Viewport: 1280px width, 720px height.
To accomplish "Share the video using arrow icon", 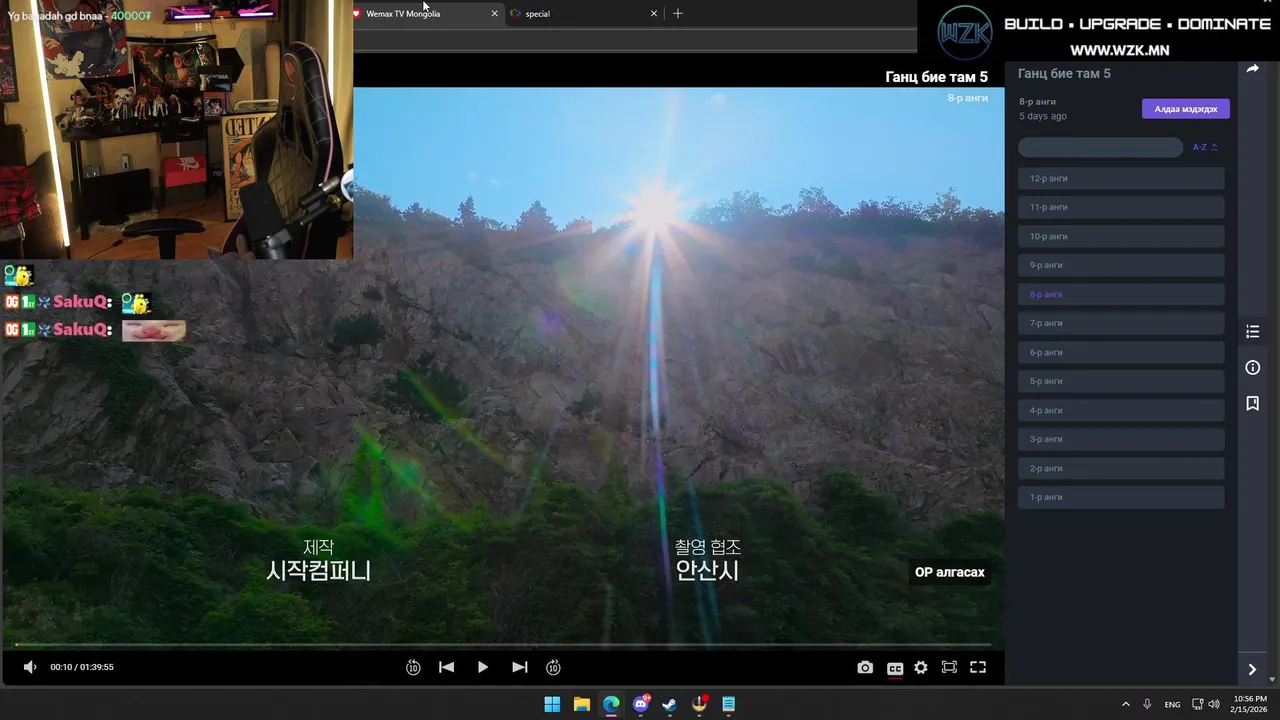I will click(1252, 69).
